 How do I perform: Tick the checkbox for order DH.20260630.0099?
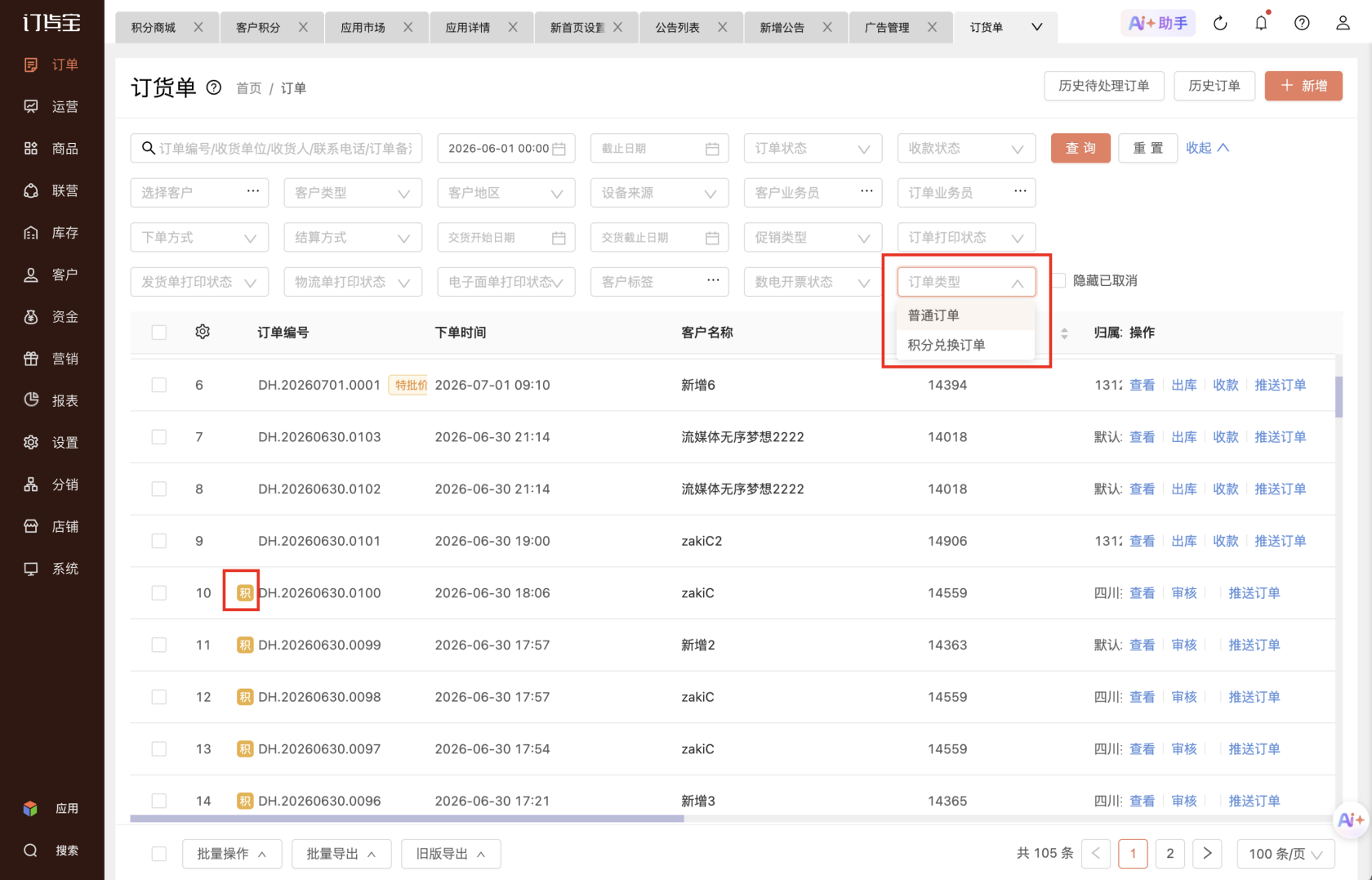click(159, 645)
